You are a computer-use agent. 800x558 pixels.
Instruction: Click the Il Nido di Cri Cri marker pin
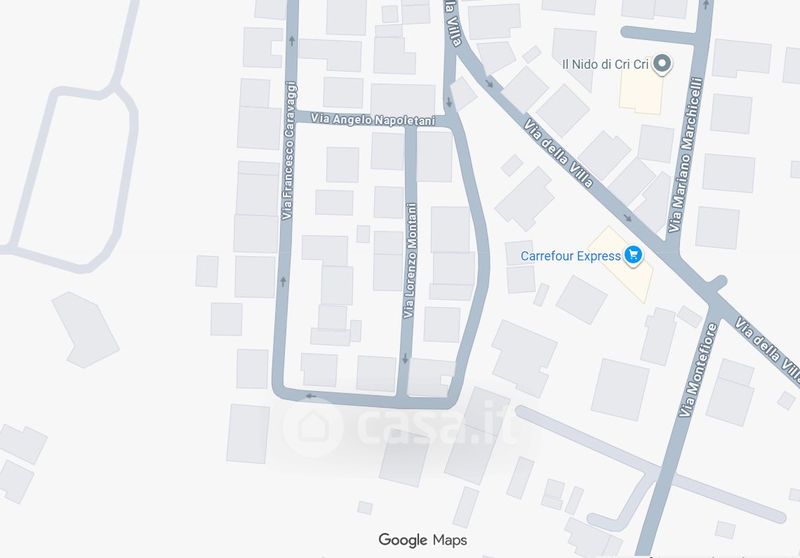(x=662, y=64)
